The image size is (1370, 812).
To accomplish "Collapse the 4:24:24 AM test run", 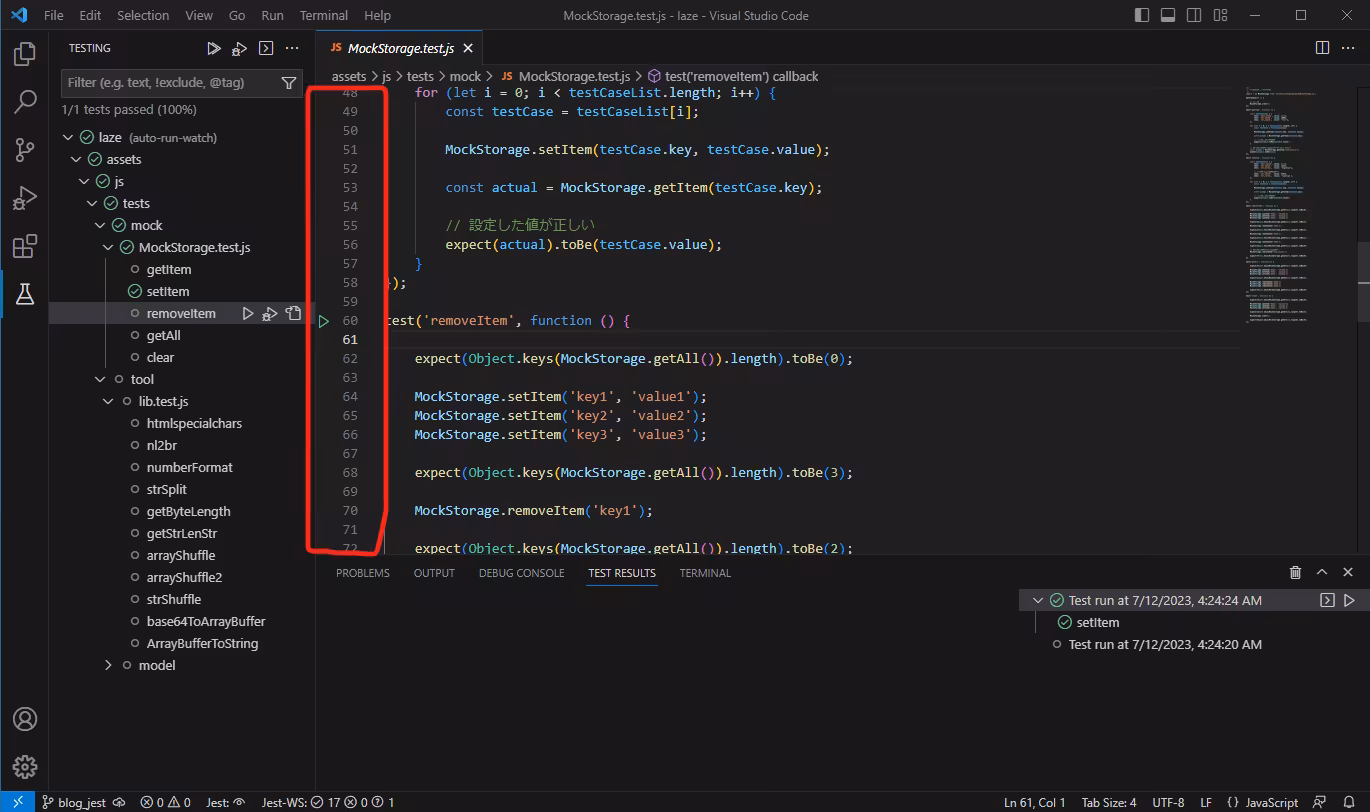I will (1037, 601).
